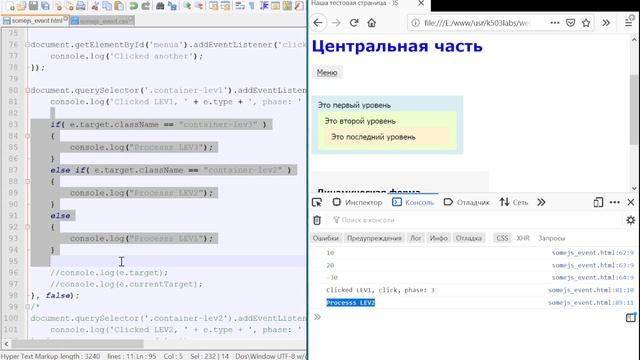Click the Zoom Out magnifier icon
Viewport: 640px width, 360px height.
tap(199, 6)
